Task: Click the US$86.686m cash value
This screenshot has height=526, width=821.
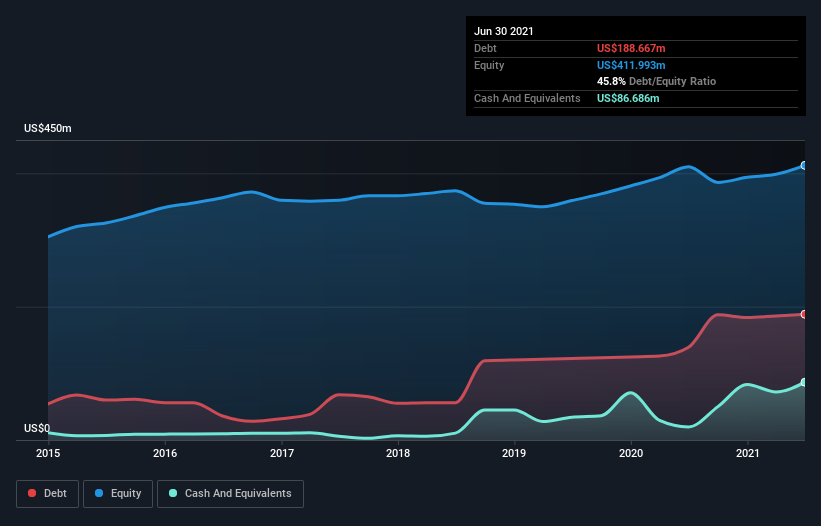Action: point(628,98)
